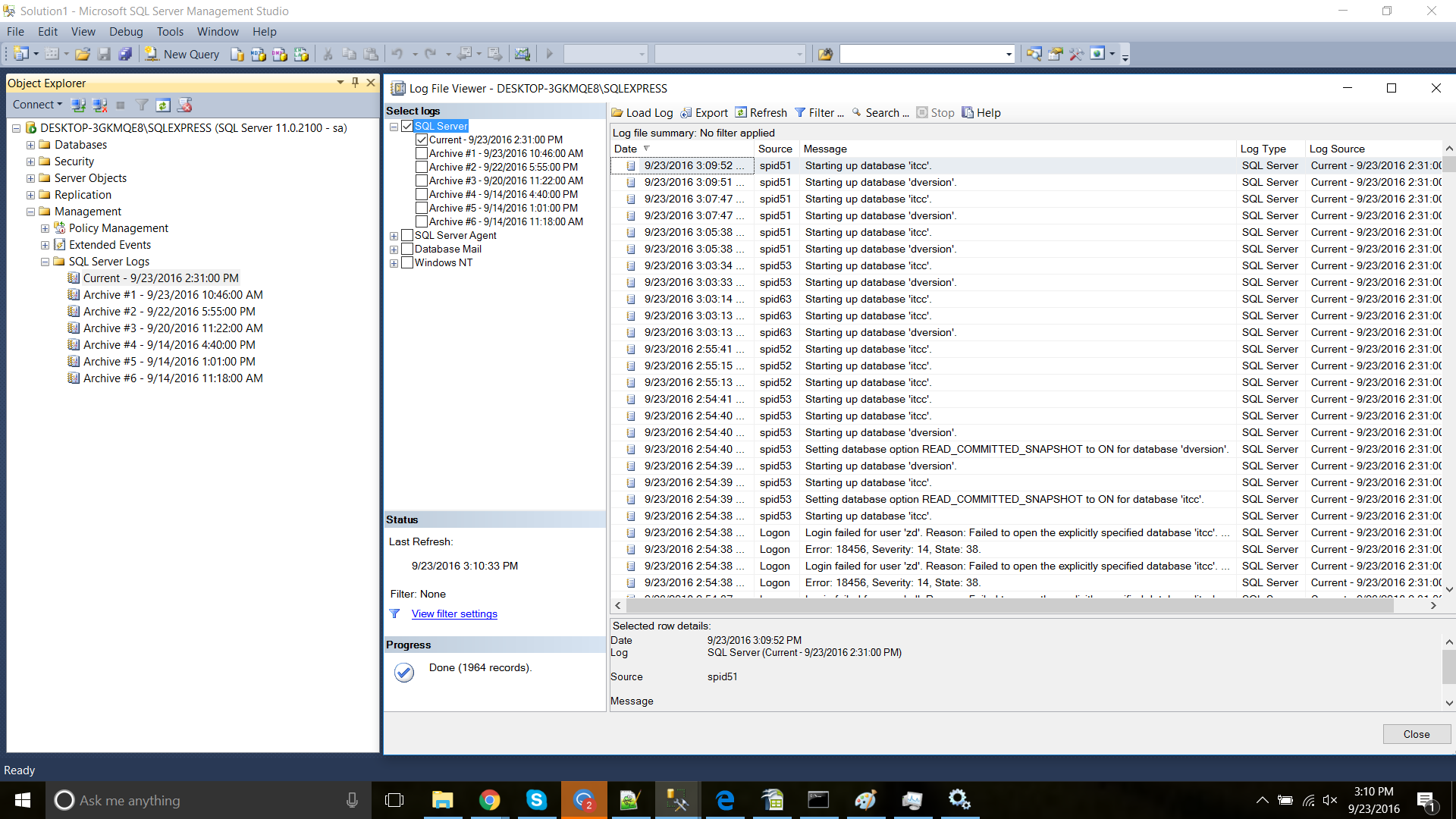Click the Save All toolbar icon
The height and width of the screenshot is (819, 1456).
(x=125, y=54)
